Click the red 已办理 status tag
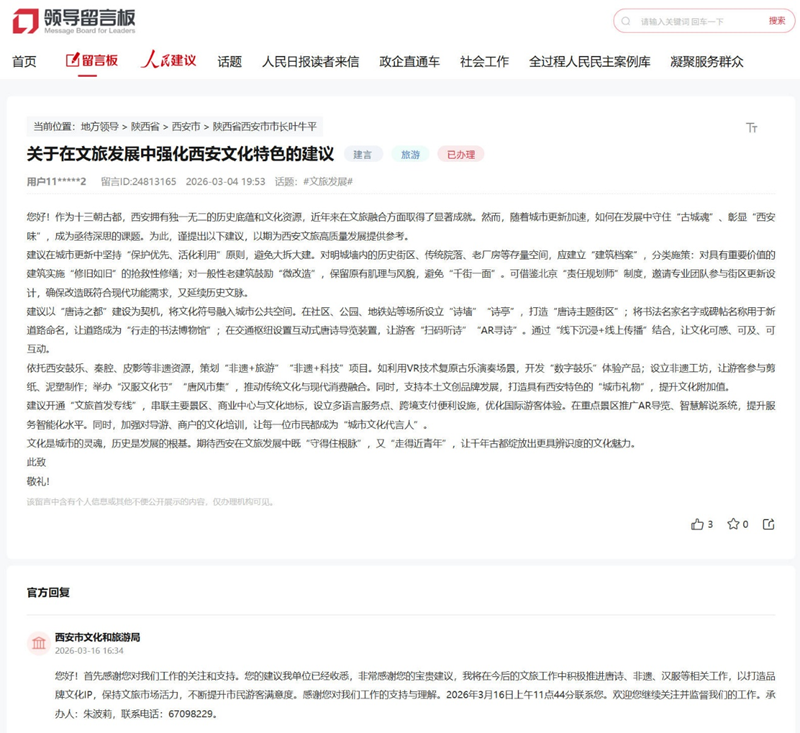This screenshot has height=733, width=800. pyautogui.click(x=461, y=155)
